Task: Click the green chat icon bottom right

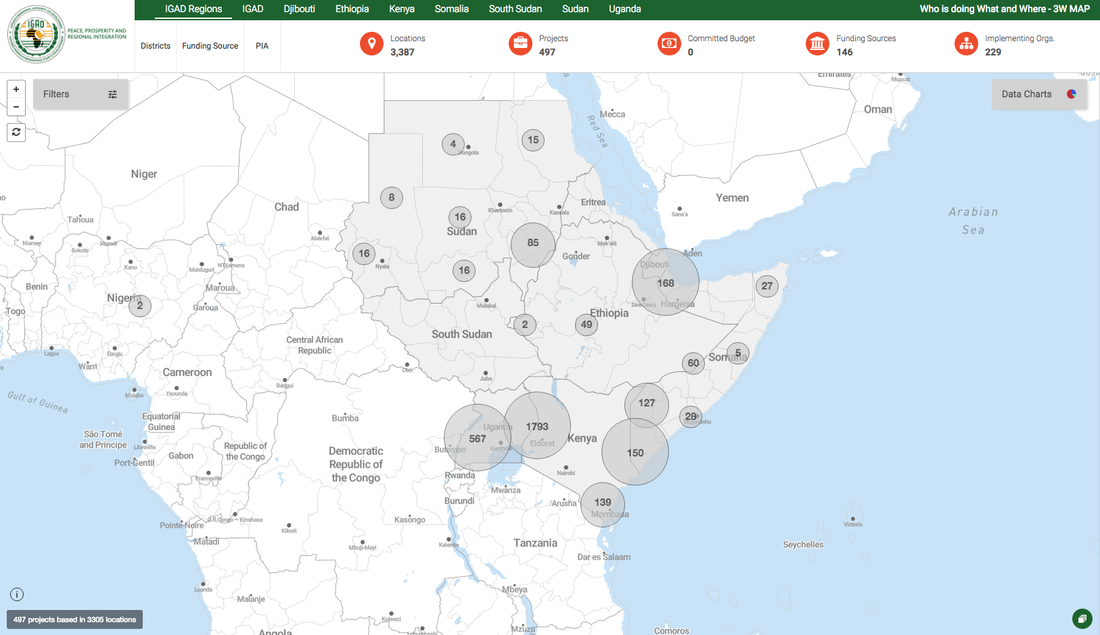Action: [x=1080, y=618]
